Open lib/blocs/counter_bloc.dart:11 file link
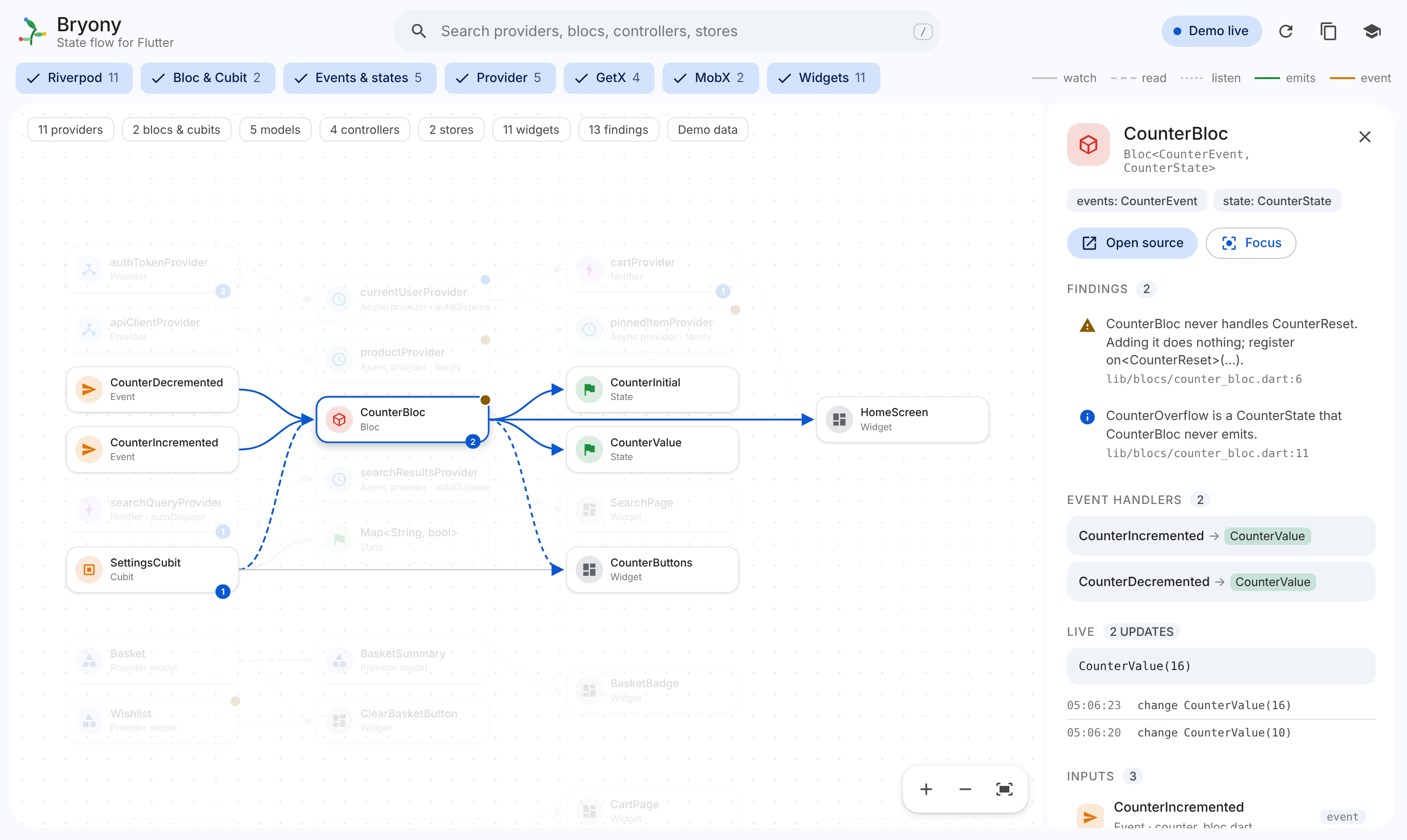 tap(1207, 453)
